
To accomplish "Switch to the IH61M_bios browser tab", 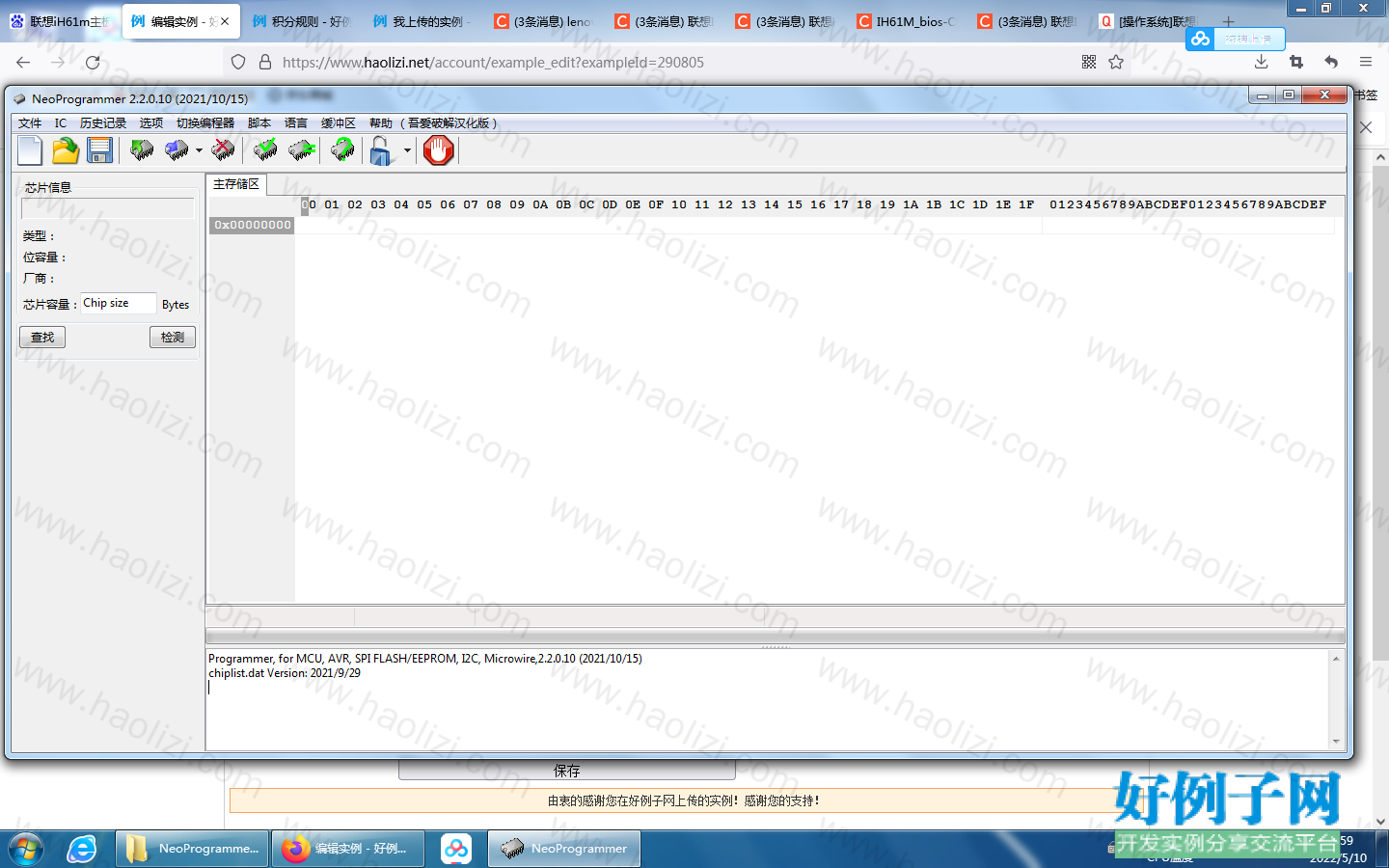I will [906, 21].
